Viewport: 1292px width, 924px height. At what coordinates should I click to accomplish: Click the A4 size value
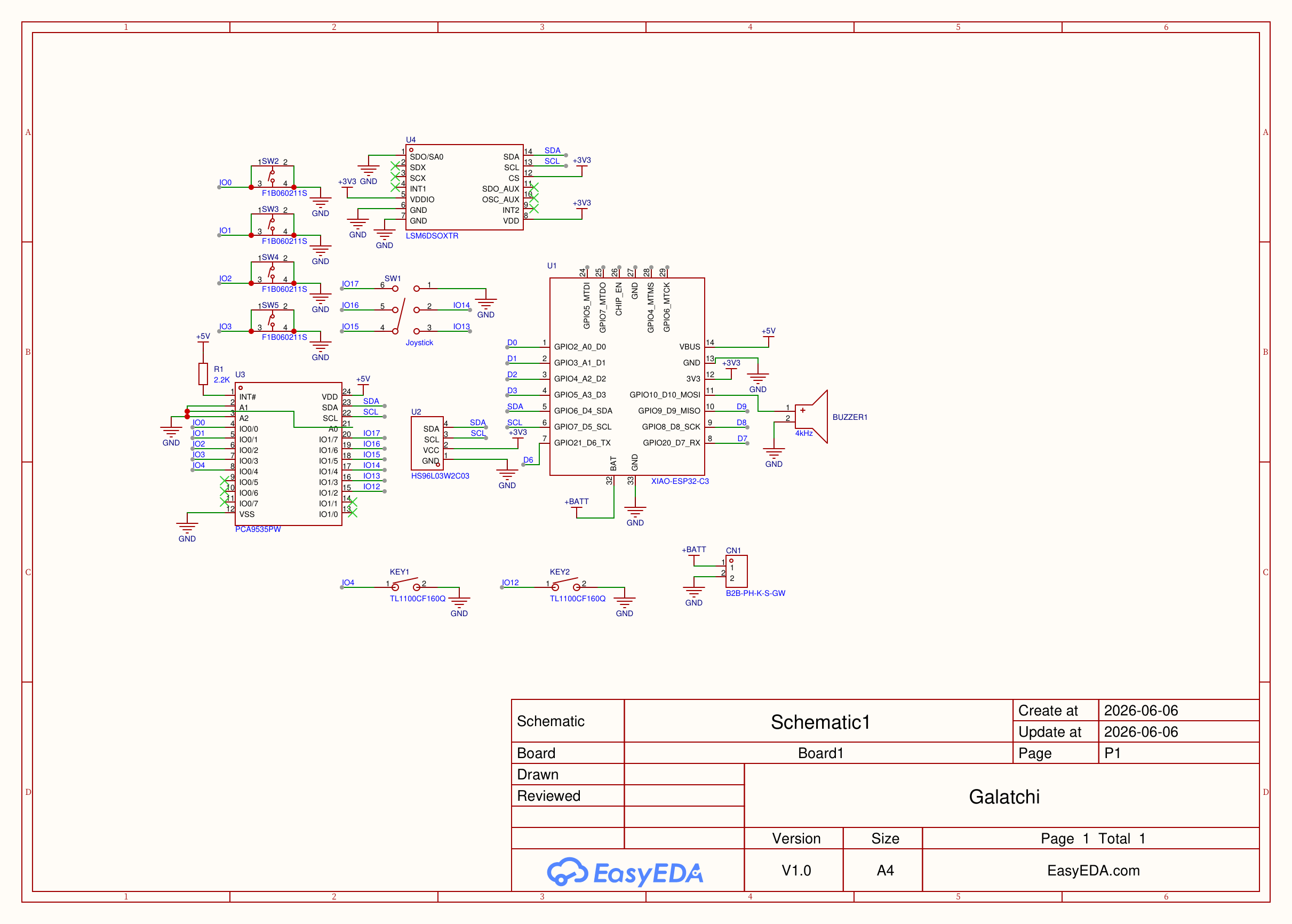(x=884, y=871)
